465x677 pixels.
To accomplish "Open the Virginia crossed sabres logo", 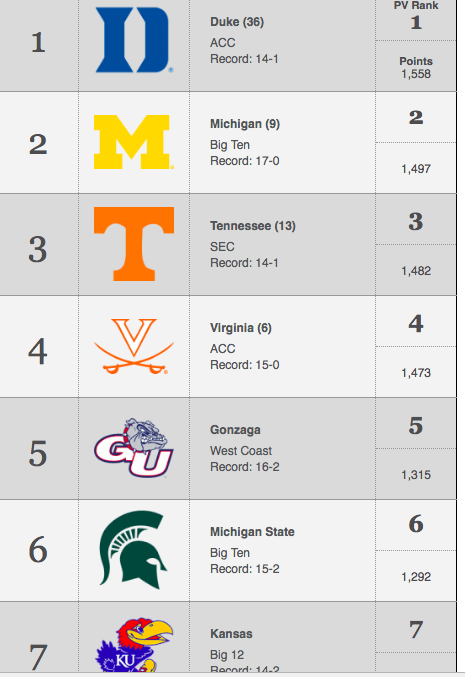I will pyautogui.click(x=134, y=346).
